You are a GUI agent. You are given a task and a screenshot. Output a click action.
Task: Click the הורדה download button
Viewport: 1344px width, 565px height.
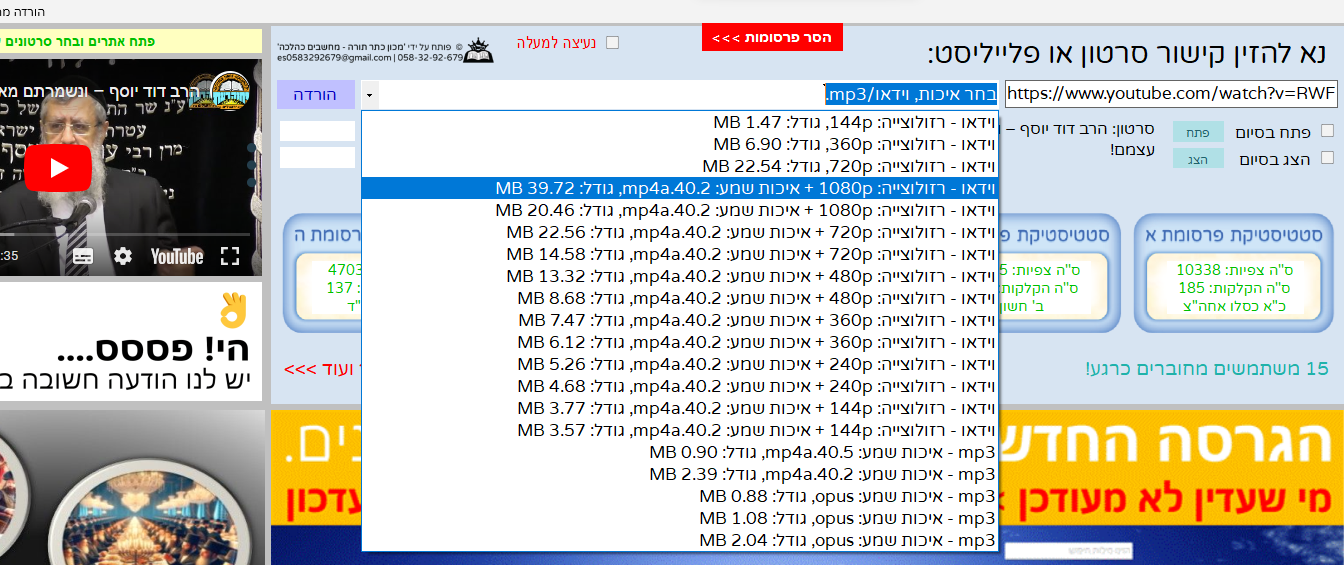click(x=315, y=95)
